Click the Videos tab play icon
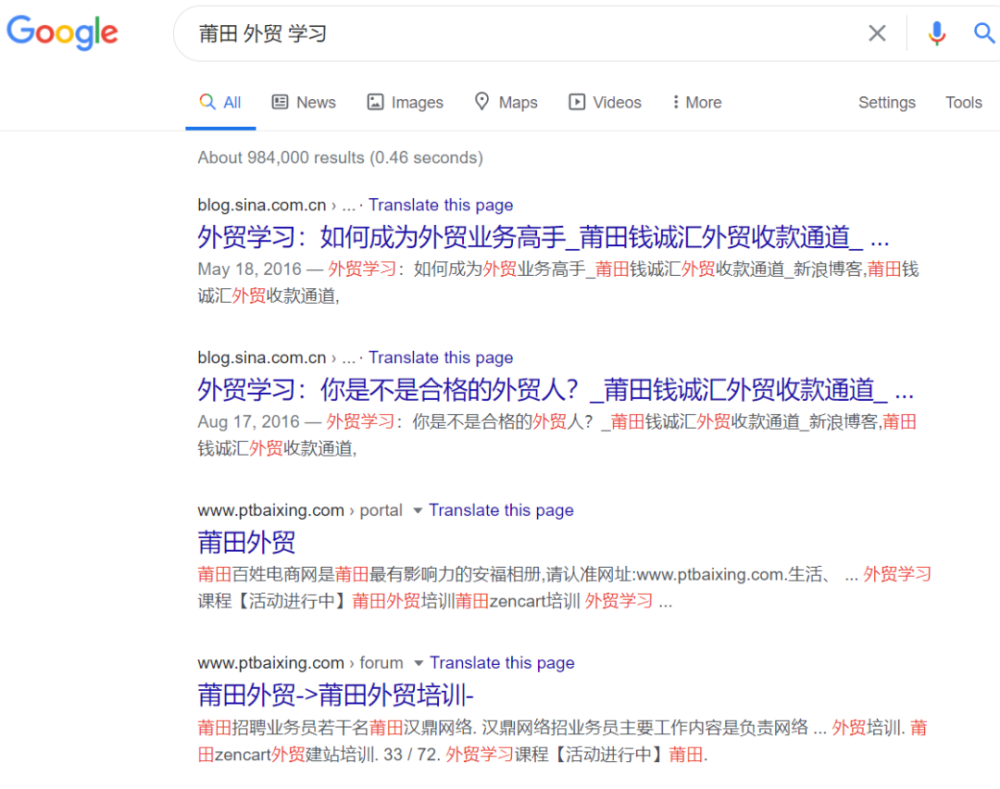The height and width of the screenshot is (789, 1000). 577,102
